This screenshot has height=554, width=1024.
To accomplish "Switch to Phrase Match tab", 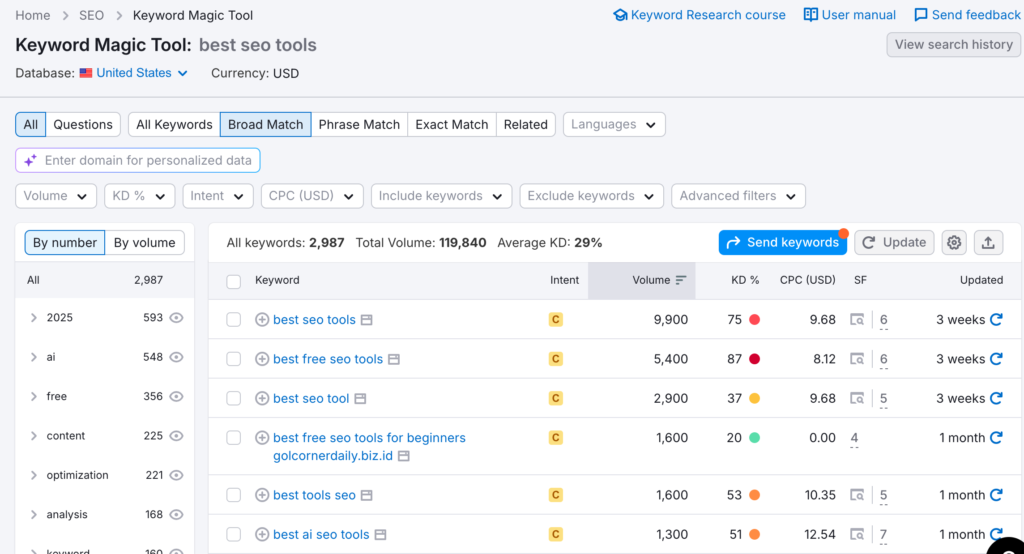I will pos(359,124).
